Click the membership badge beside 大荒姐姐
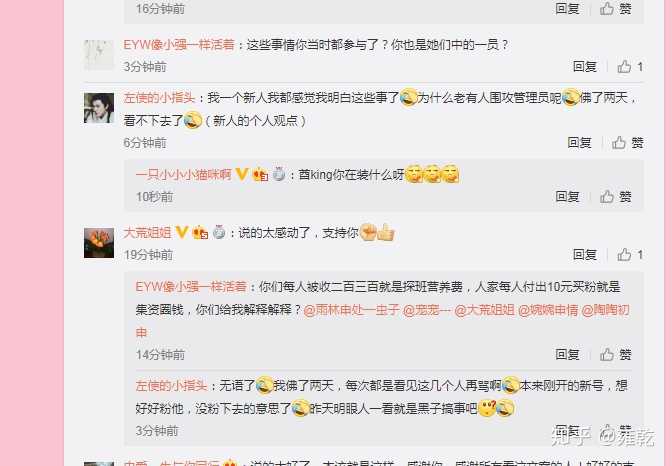The width and height of the screenshot is (672, 466). [200, 232]
